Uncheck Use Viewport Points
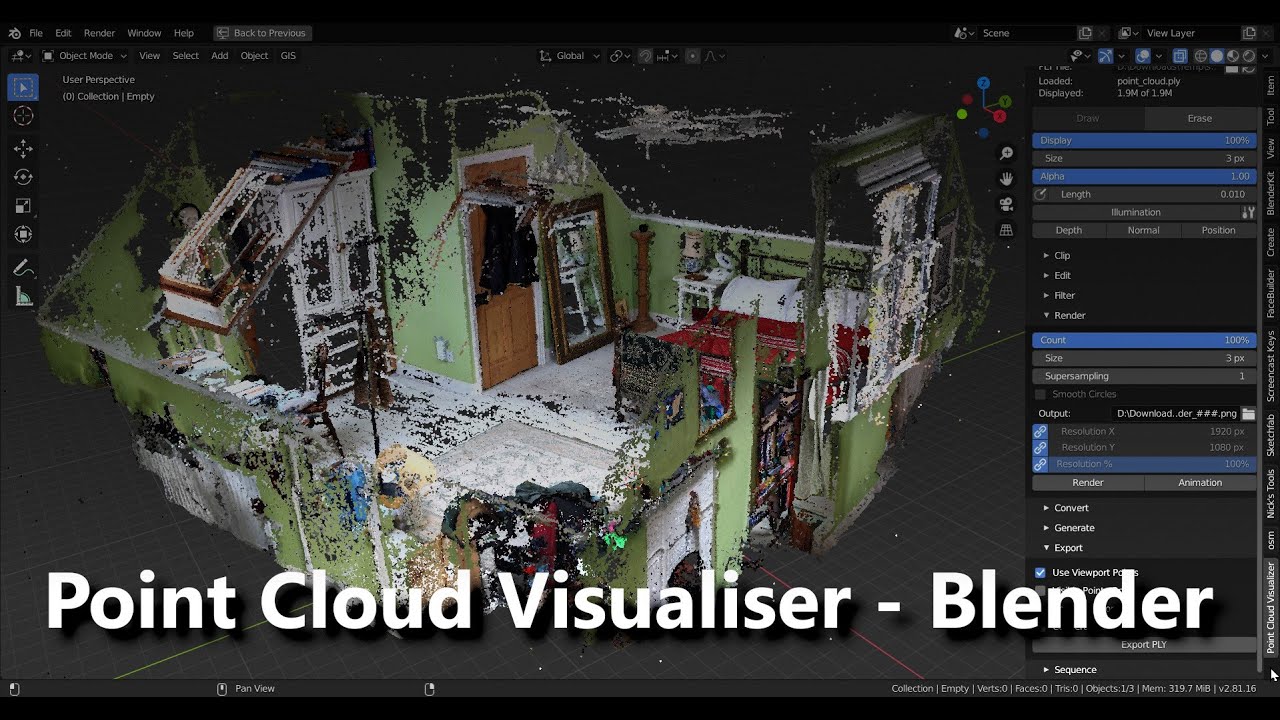Screen dimensions: 1280x720 (1041, 573)
